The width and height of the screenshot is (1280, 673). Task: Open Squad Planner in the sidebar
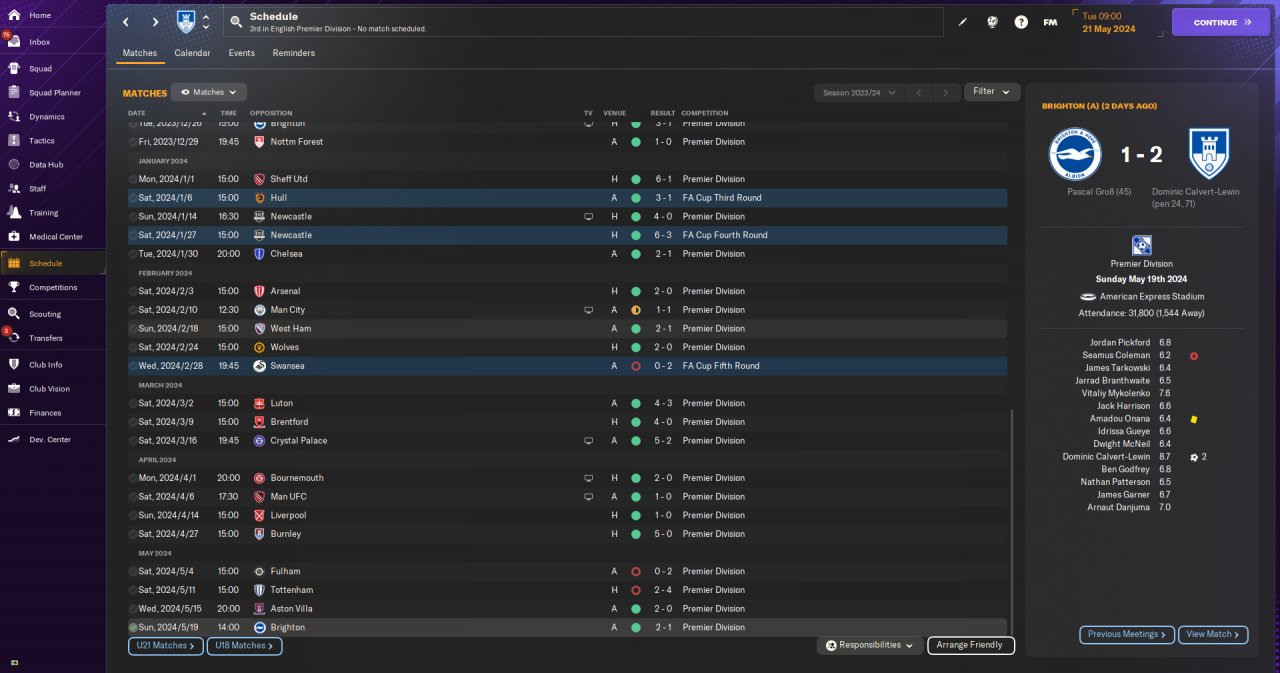55,93
